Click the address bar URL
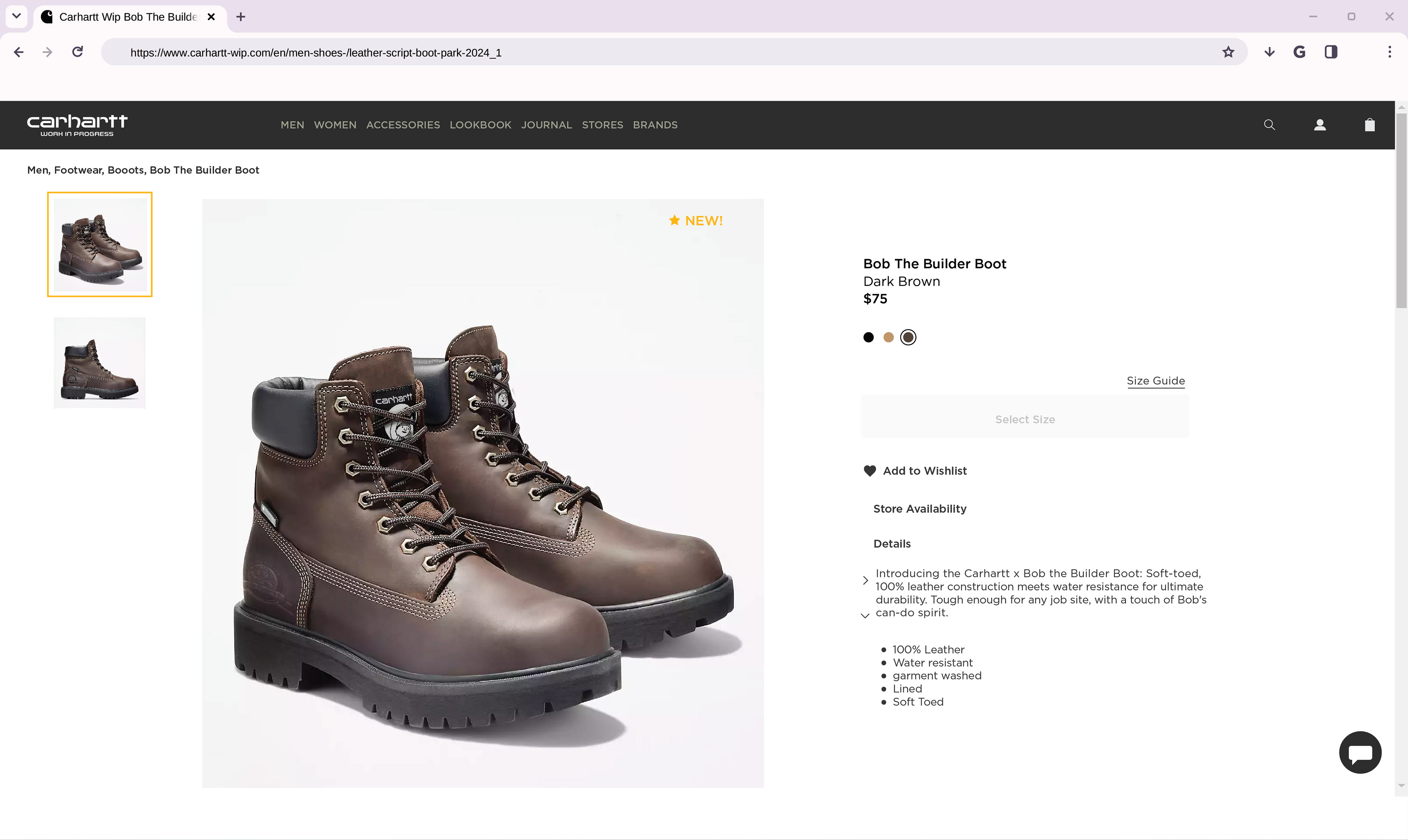 click(316, 53)
